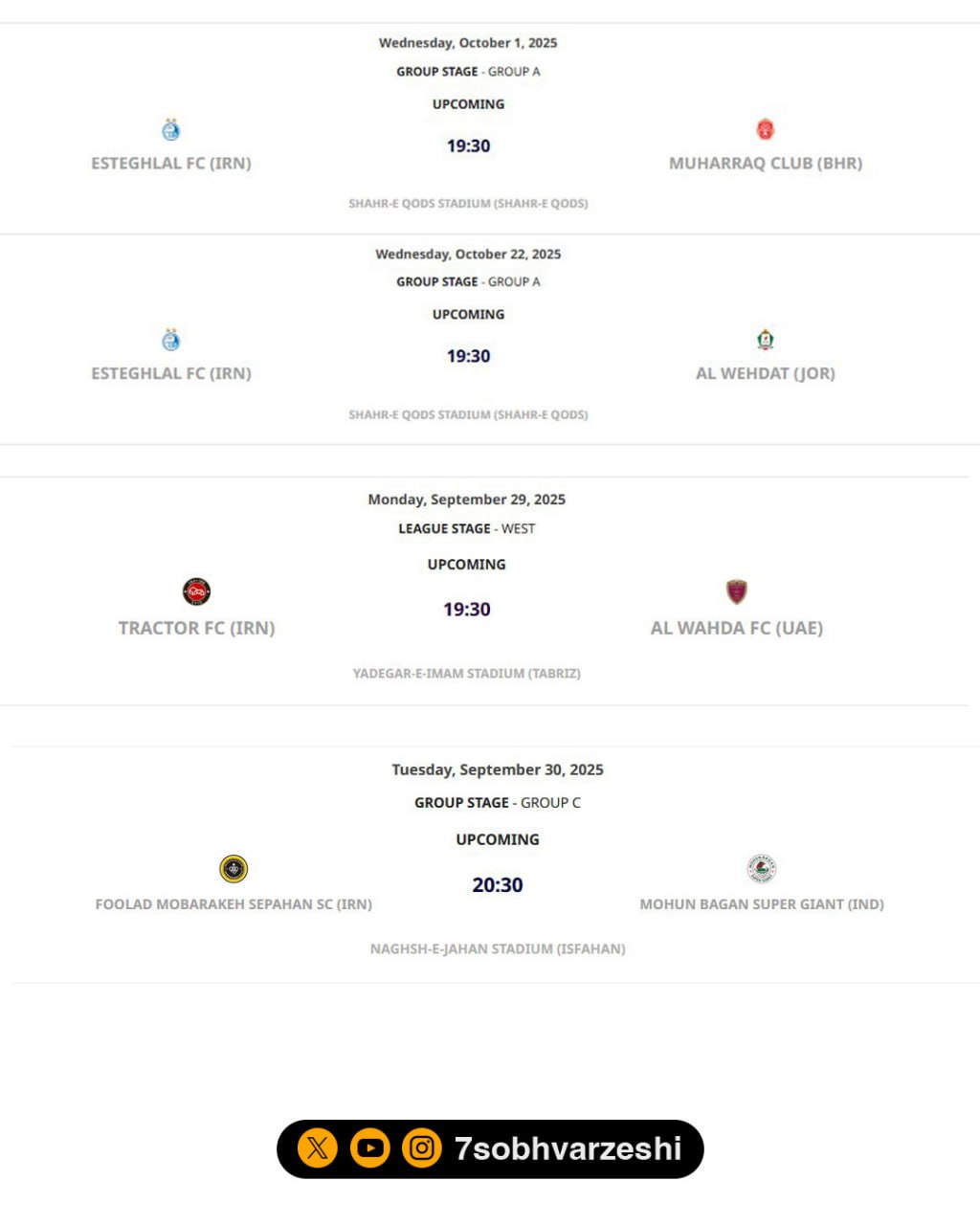The image size is (980, 1225).
Task: Click the Al Wahda FC maroon shield
Action: [x=736, y=591]
